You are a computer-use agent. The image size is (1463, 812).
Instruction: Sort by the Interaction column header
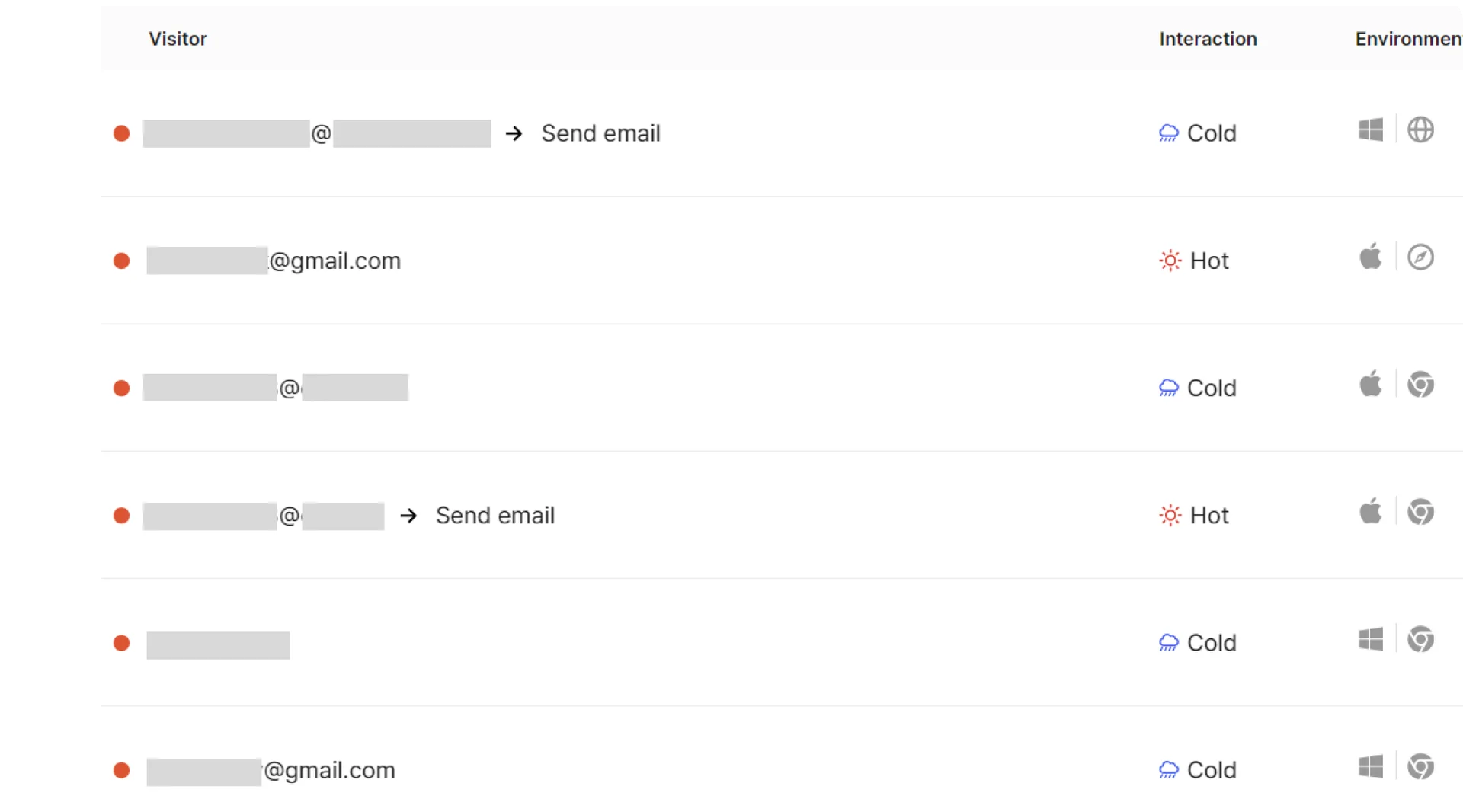pyautogui.click(x=1208, y=39)
